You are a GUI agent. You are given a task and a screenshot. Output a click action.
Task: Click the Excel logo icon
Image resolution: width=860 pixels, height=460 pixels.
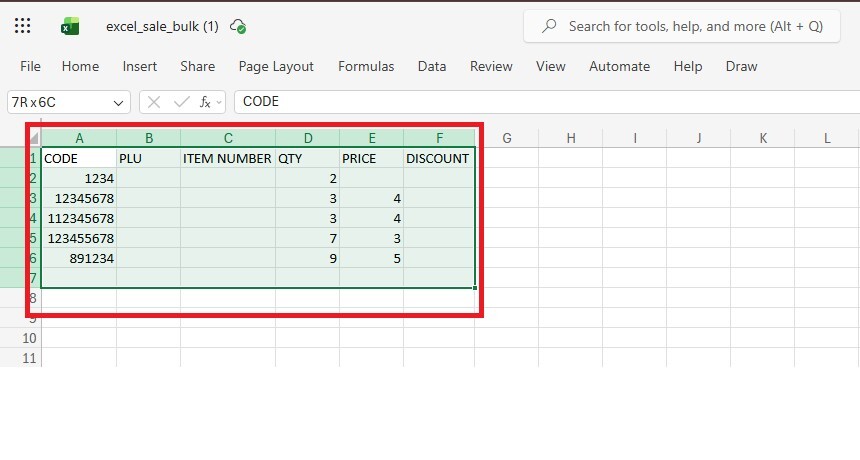click(70, 26)
